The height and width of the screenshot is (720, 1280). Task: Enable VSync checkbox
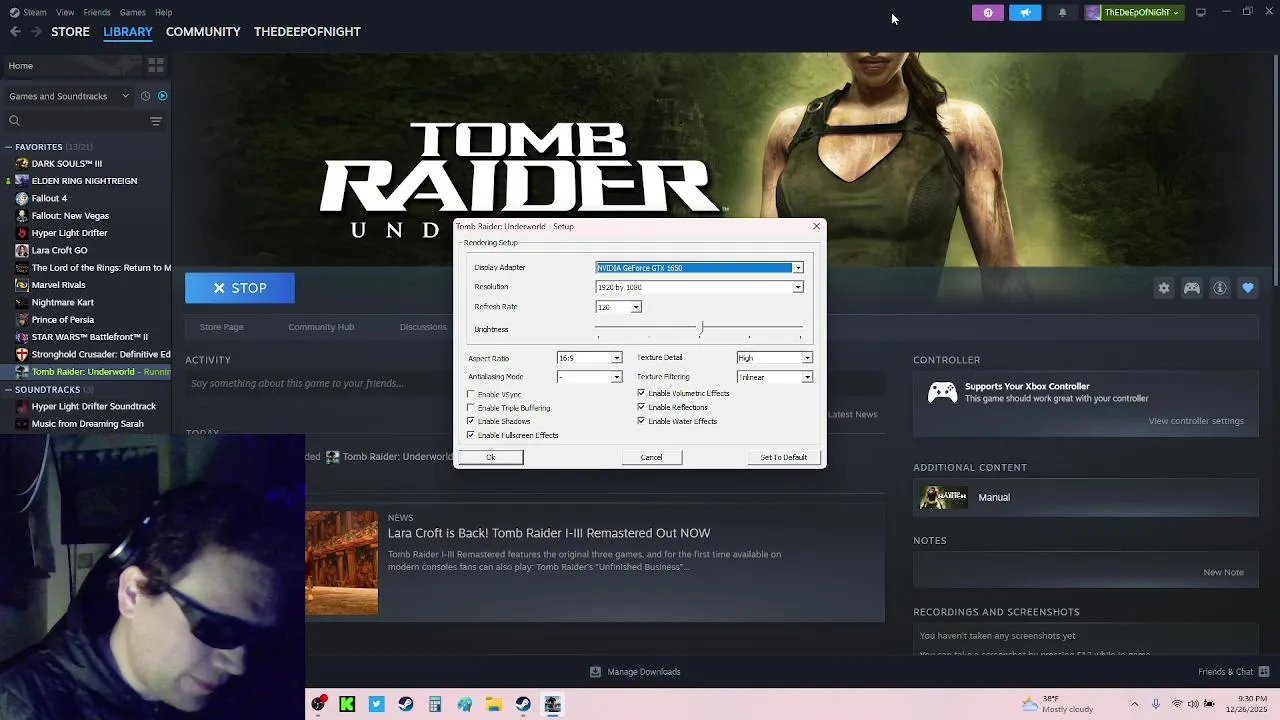coord(471,394)
